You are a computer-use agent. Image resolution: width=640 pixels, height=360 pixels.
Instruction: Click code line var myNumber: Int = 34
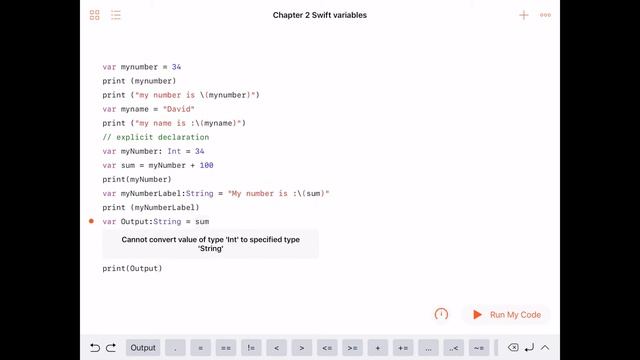pos(153,151)
